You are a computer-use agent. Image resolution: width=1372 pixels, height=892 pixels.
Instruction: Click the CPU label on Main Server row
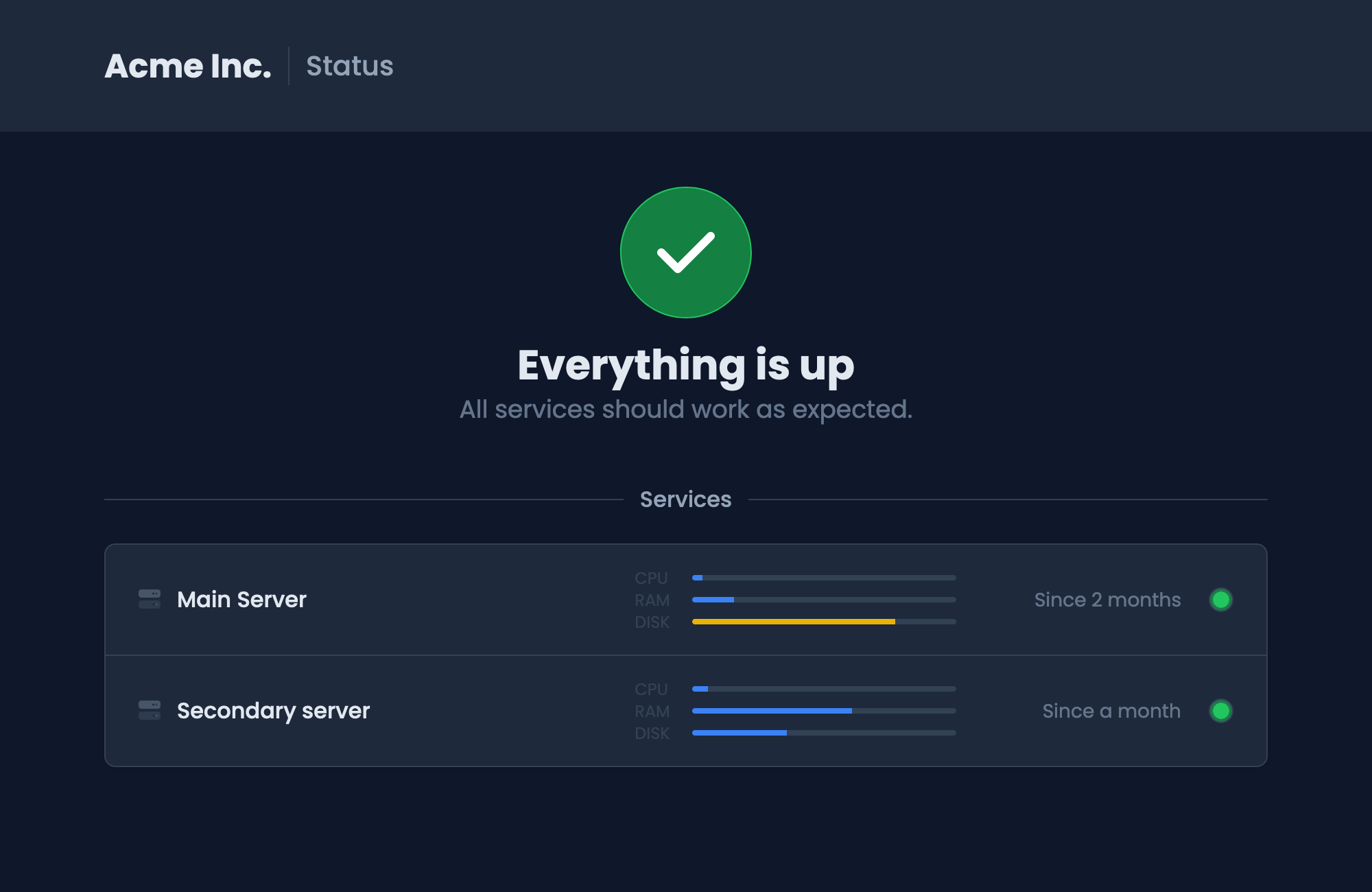[652, 578]
